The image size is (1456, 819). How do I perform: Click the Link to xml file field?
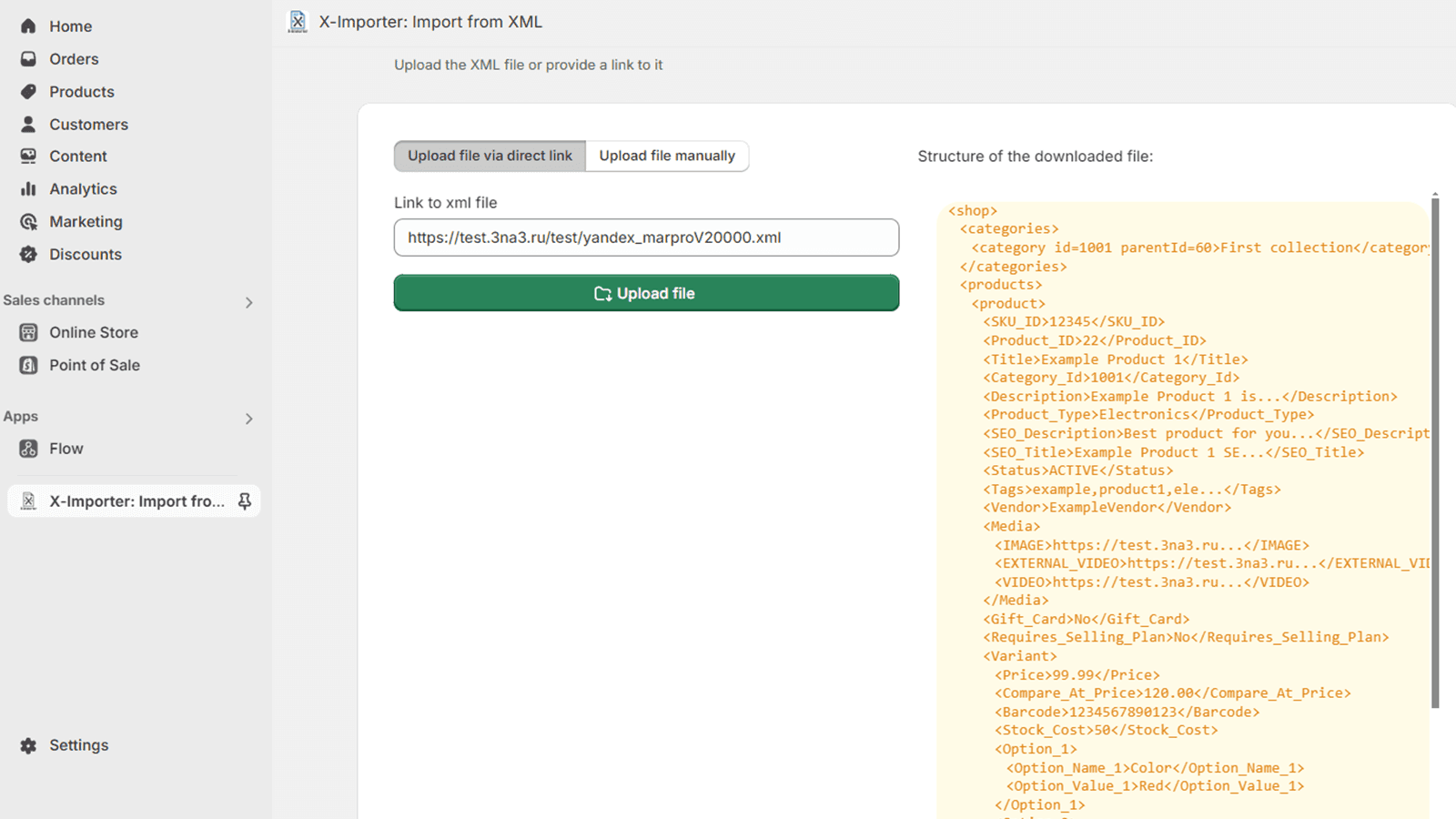[x=646, y=238]
